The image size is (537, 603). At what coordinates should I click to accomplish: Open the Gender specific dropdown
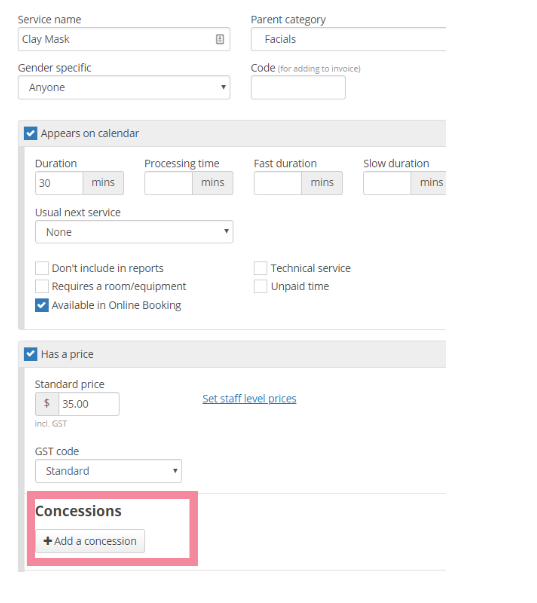pos(124,88)
